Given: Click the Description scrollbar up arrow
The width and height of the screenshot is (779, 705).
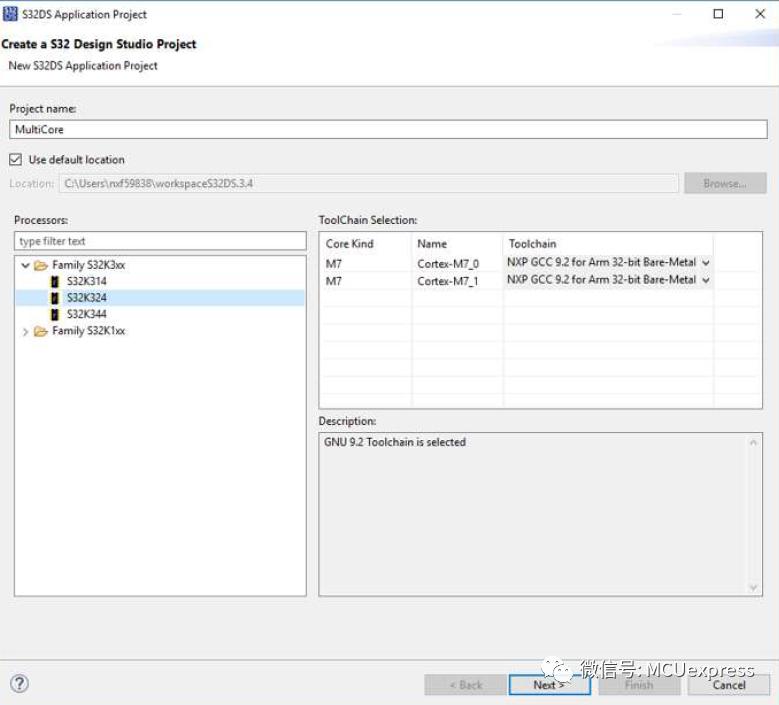Looking at the screenshot, I should [x=753, y=442].
